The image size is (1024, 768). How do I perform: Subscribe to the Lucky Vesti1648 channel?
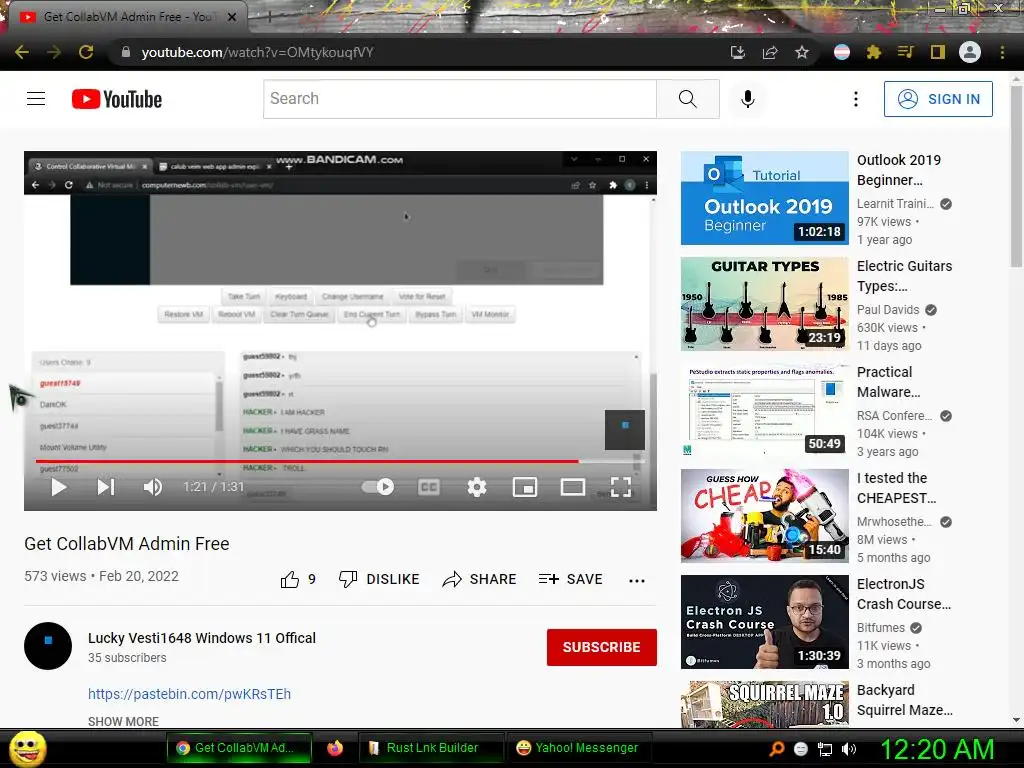point(601,647)
